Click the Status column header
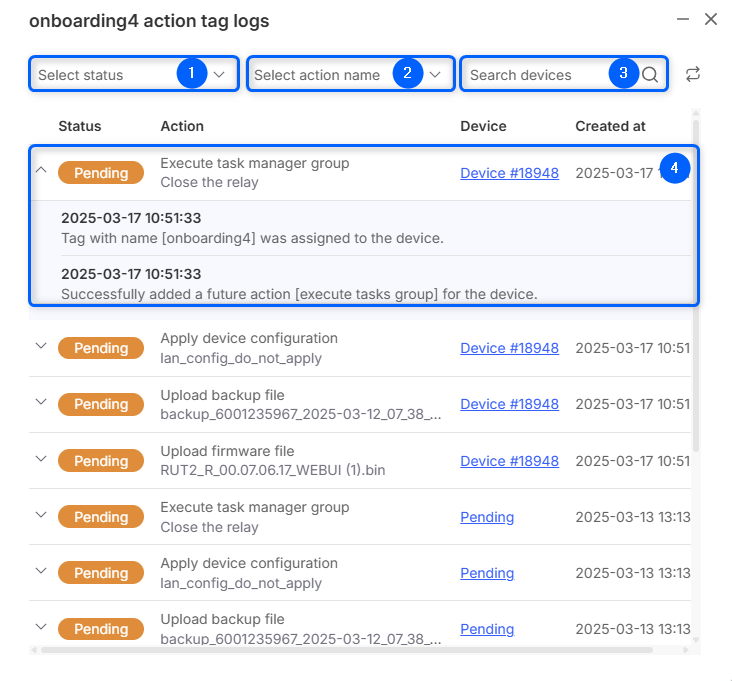Image resolution: width=732 pixels, height=681 pixels. [x=80, y=126]
